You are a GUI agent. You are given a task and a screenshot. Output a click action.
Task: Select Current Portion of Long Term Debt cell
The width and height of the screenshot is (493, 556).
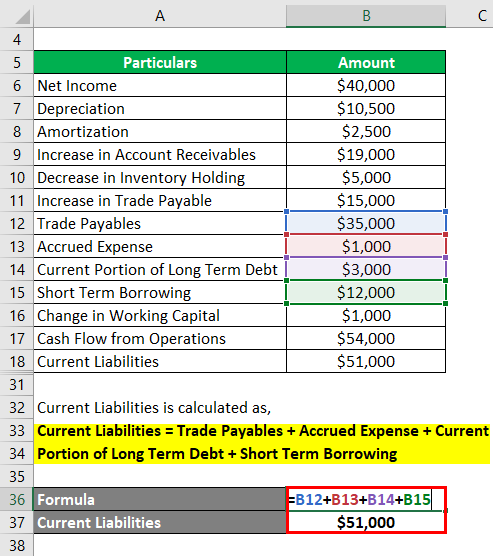[x=160, y=269]
